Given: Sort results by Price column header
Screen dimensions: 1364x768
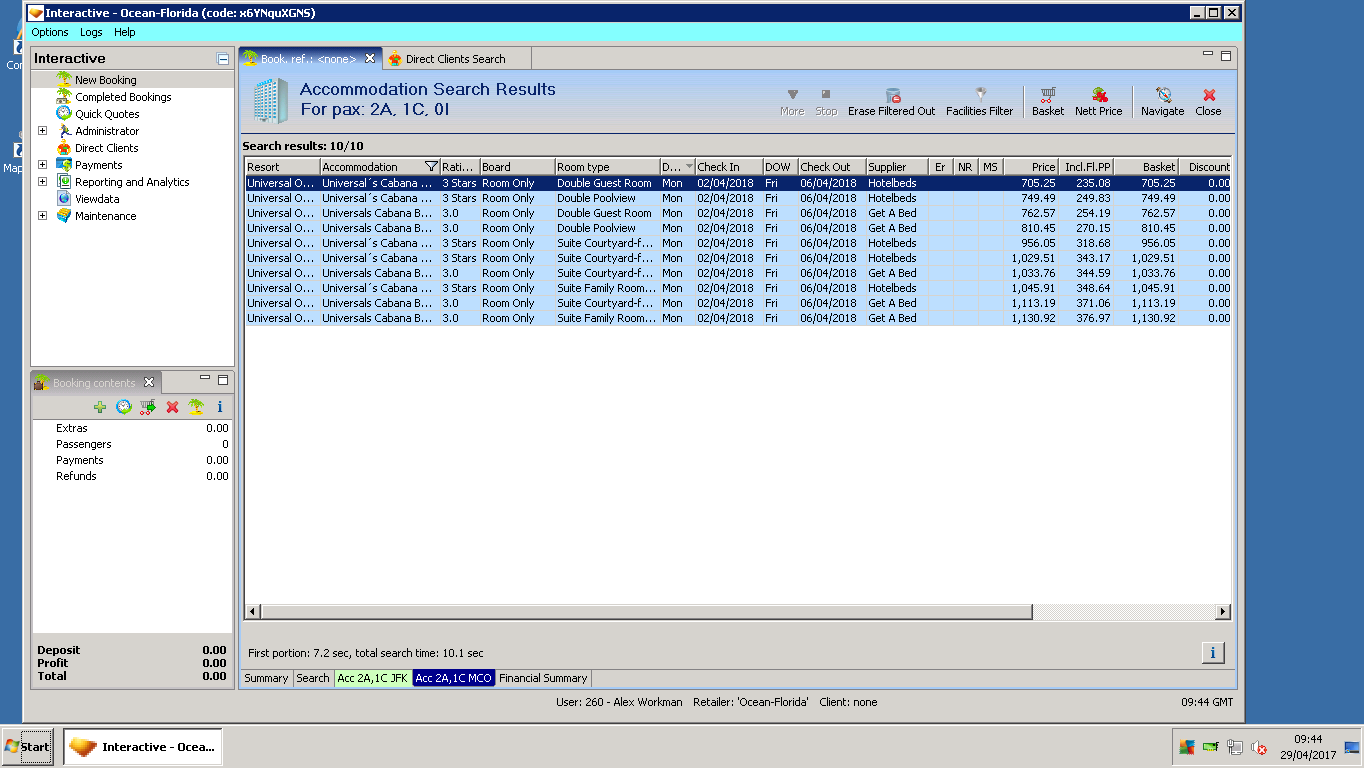Looking at the screenshot, I should [1031, 167].
